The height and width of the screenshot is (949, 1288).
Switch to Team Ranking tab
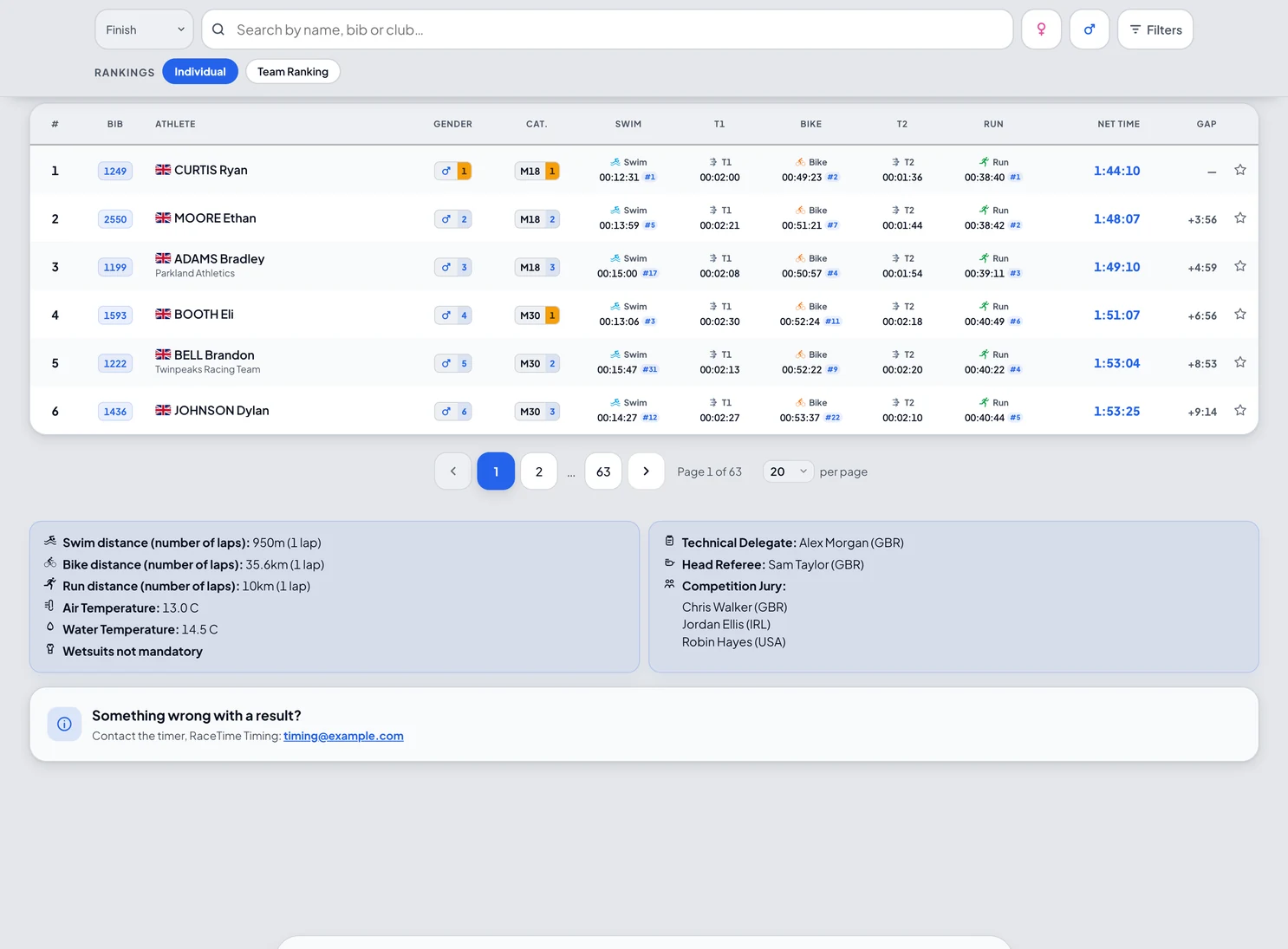pyautogui.click(x=293, y=72)
